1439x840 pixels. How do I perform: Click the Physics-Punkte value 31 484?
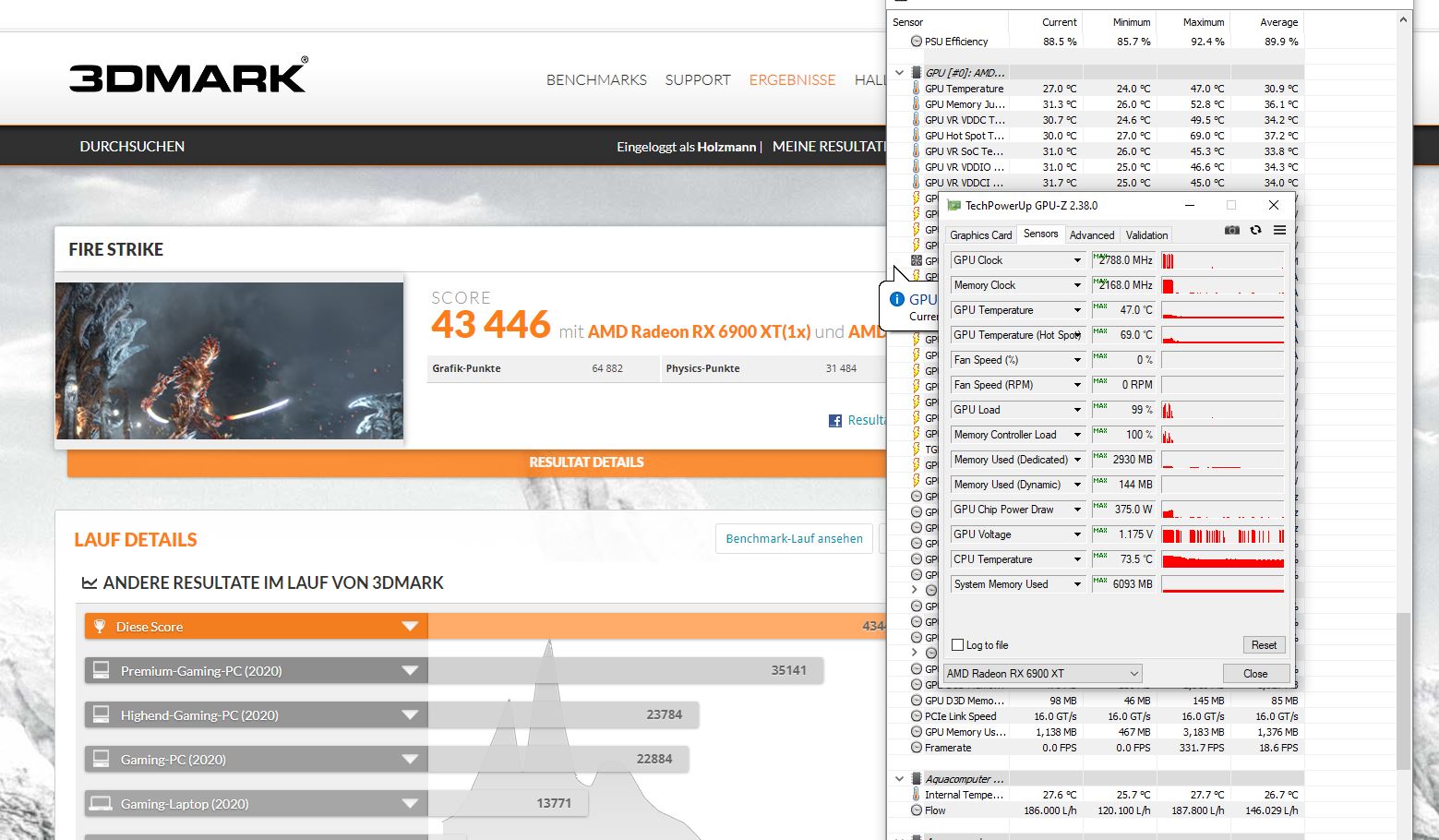(841, 368)
